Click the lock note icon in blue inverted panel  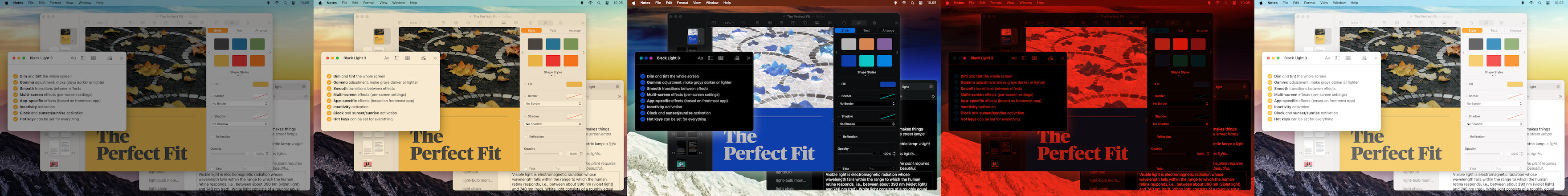click(x=736, y=58)
